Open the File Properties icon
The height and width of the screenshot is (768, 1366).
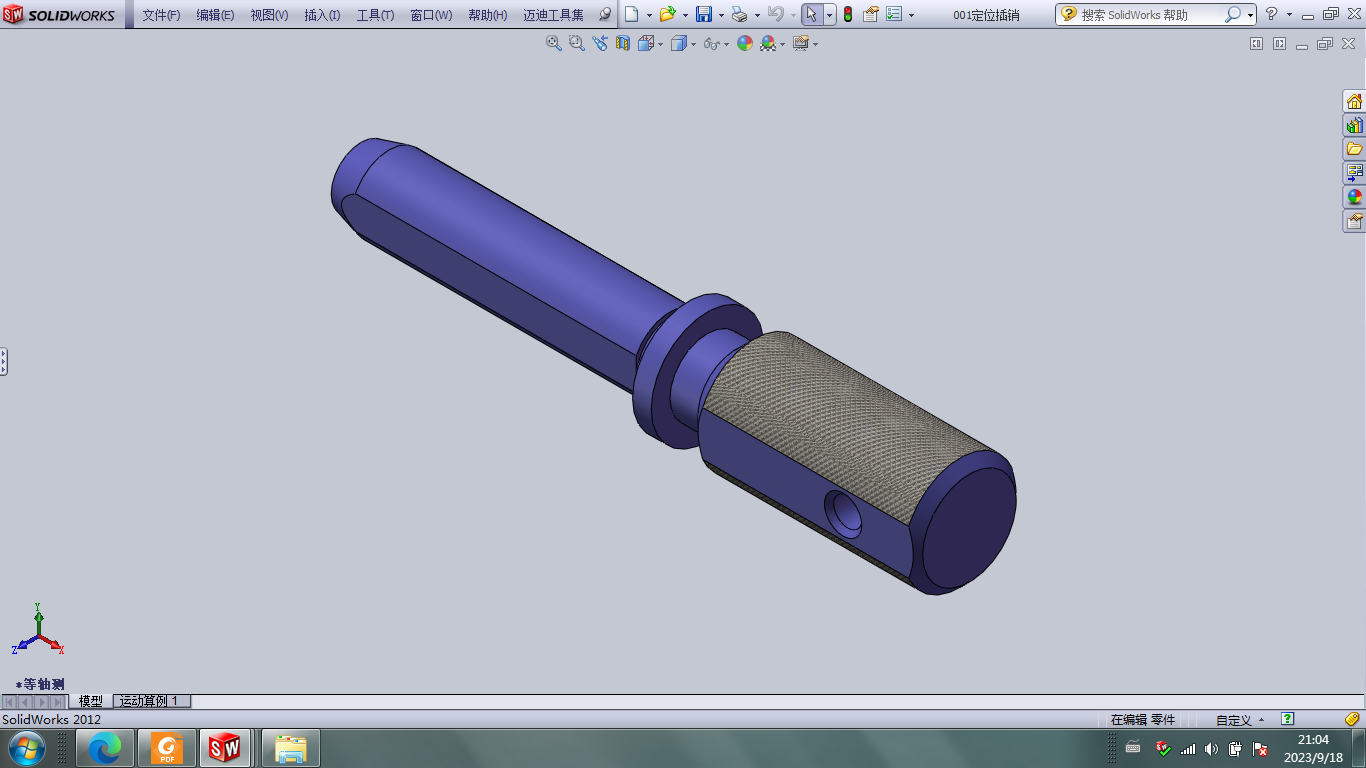pyautogui.click(x=870, y=14)
